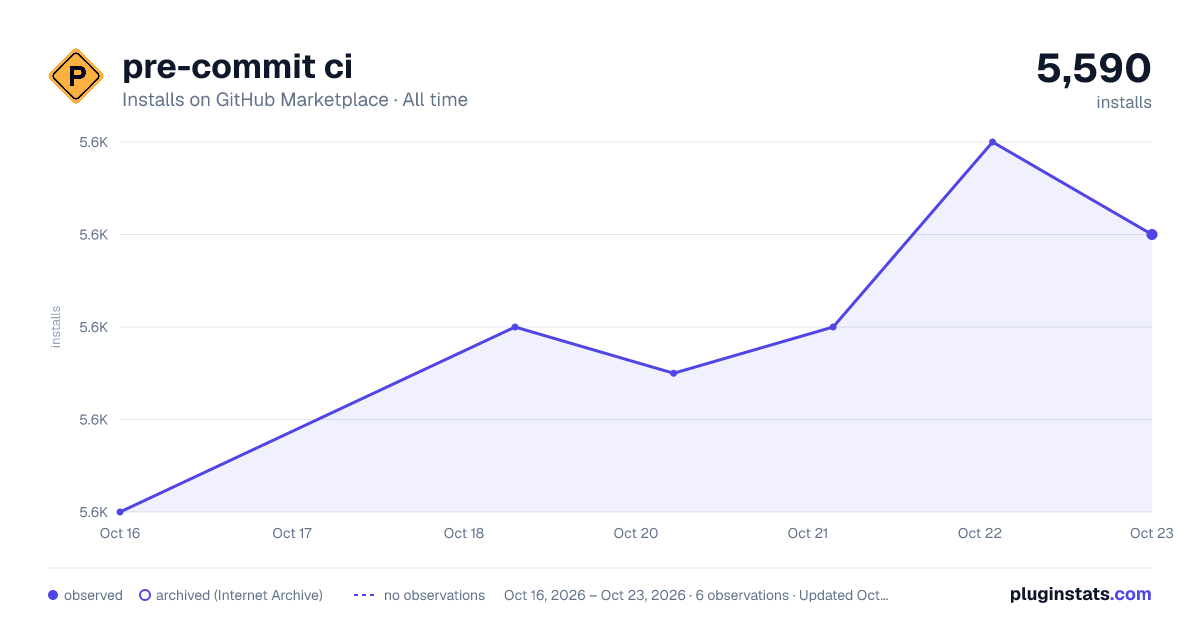1200x630 pixels.
Task: Select the Oct 16 data point on chart
Action: [x=120, y=512]
